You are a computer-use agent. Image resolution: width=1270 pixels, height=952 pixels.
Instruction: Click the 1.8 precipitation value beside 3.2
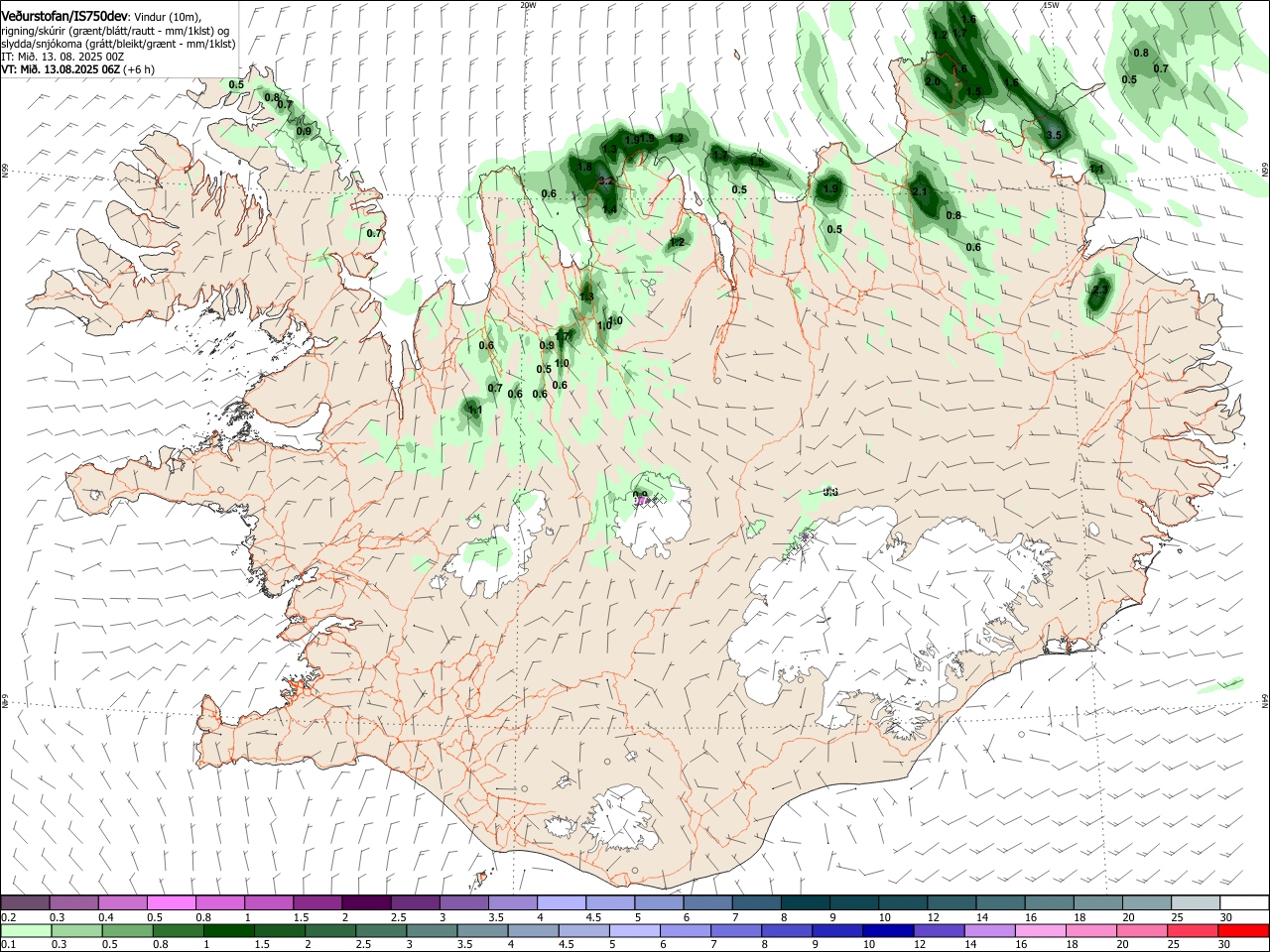(584, 168)
